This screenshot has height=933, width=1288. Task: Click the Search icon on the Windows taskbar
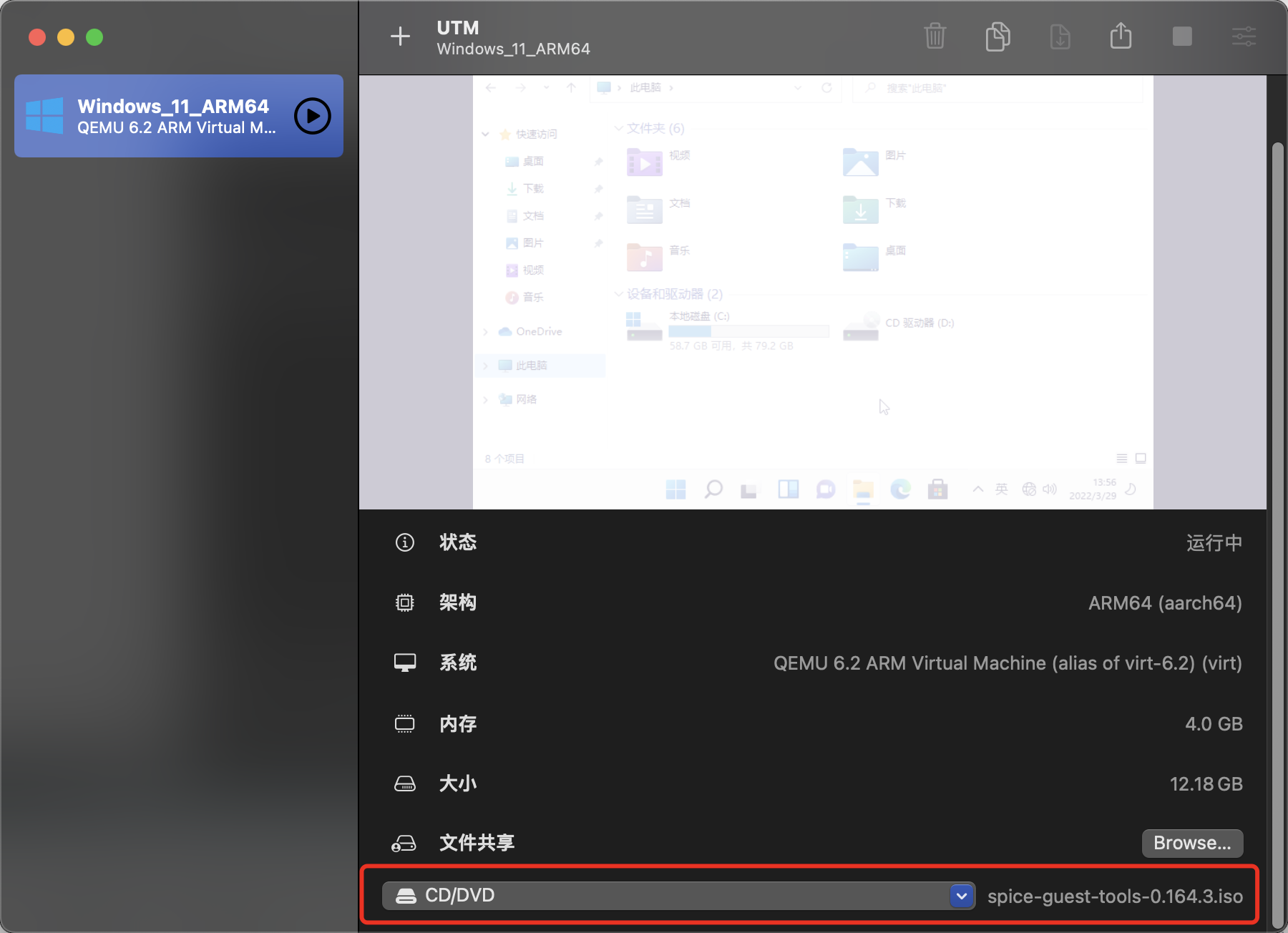(x=713, y=489)
